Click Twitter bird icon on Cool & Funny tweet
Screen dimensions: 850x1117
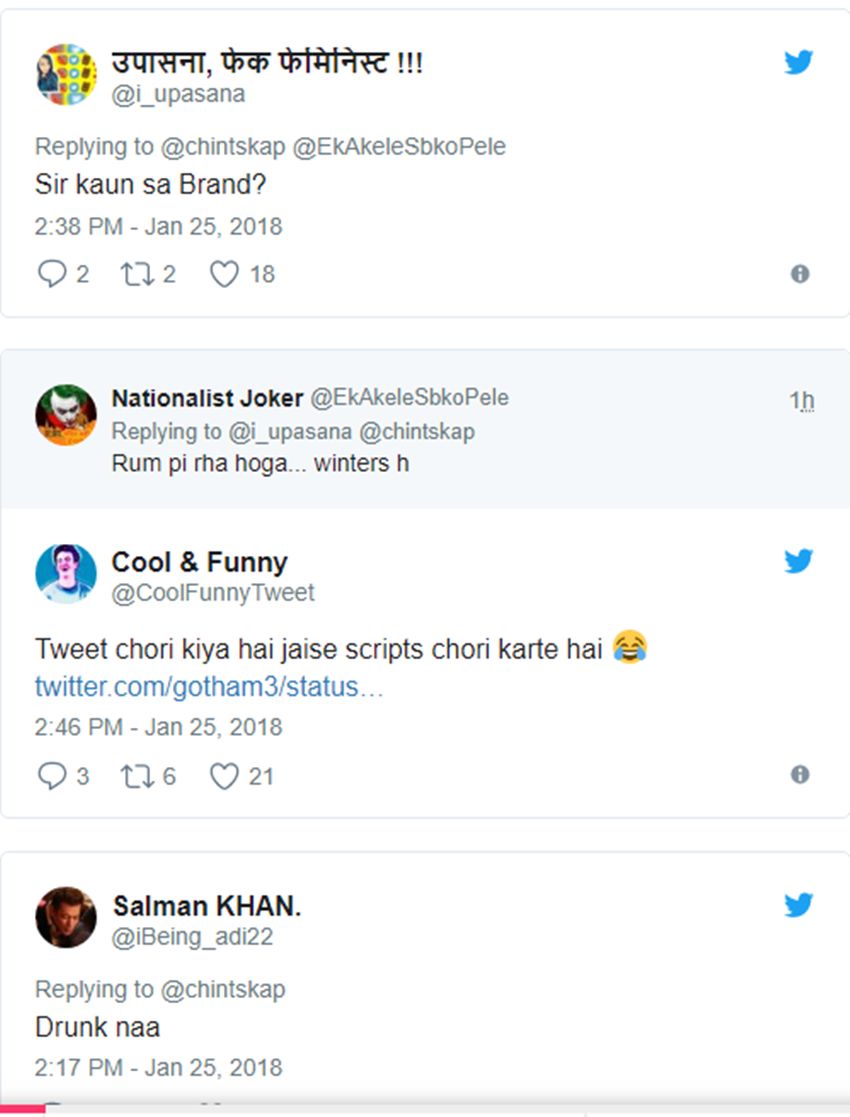tap(798, 561)
